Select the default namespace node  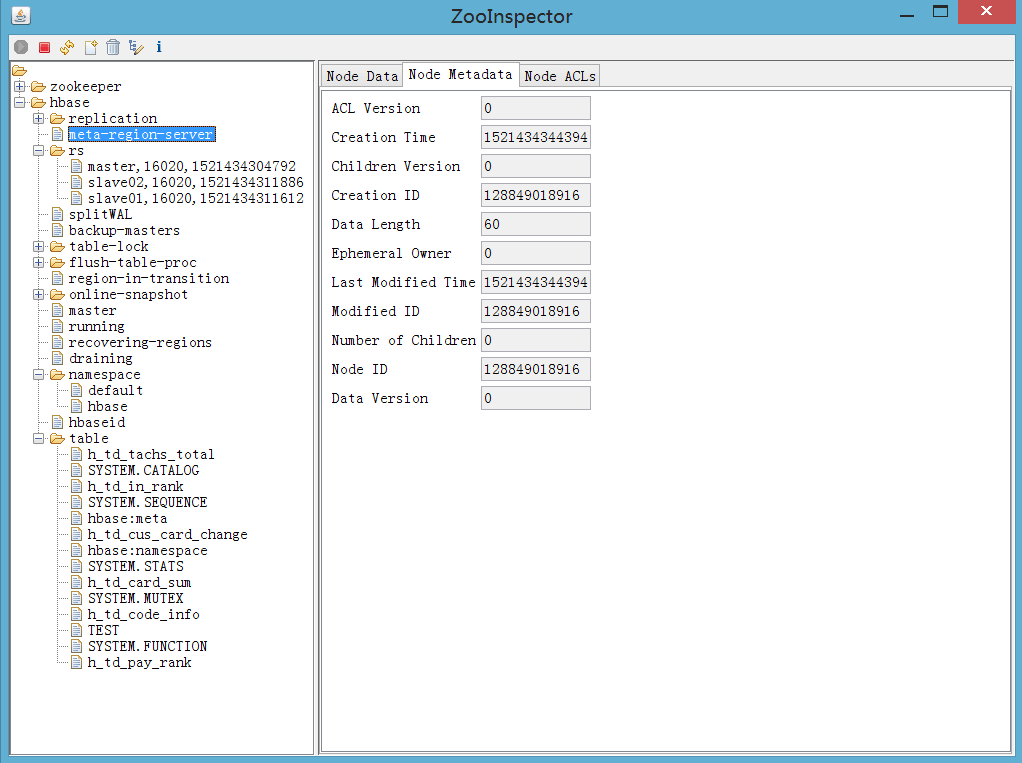[115, 390]
